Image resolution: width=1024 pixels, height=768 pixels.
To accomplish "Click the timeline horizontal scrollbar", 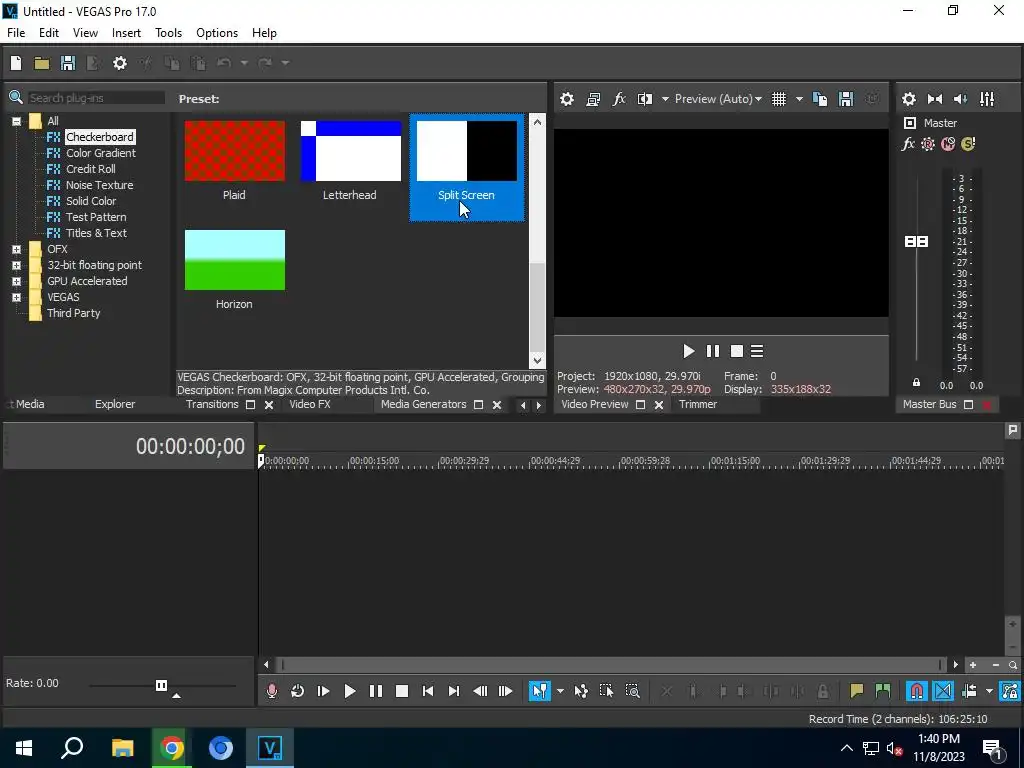I will [x=611, y=665].
